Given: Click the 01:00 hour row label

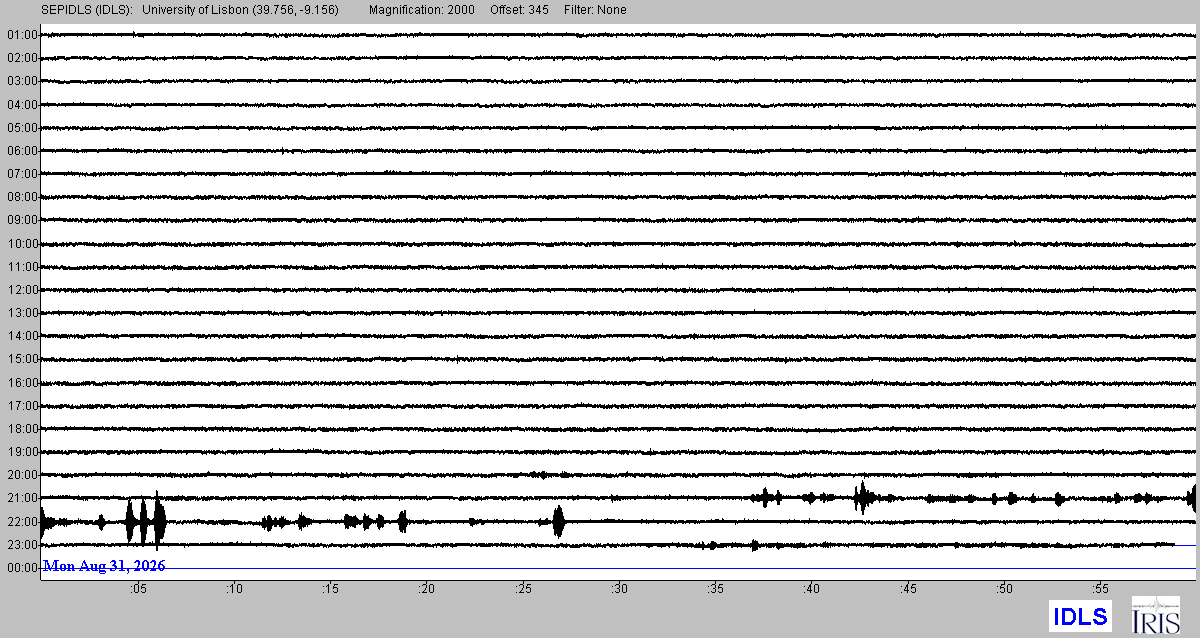Looking at the screenshot, I should 22,35.
